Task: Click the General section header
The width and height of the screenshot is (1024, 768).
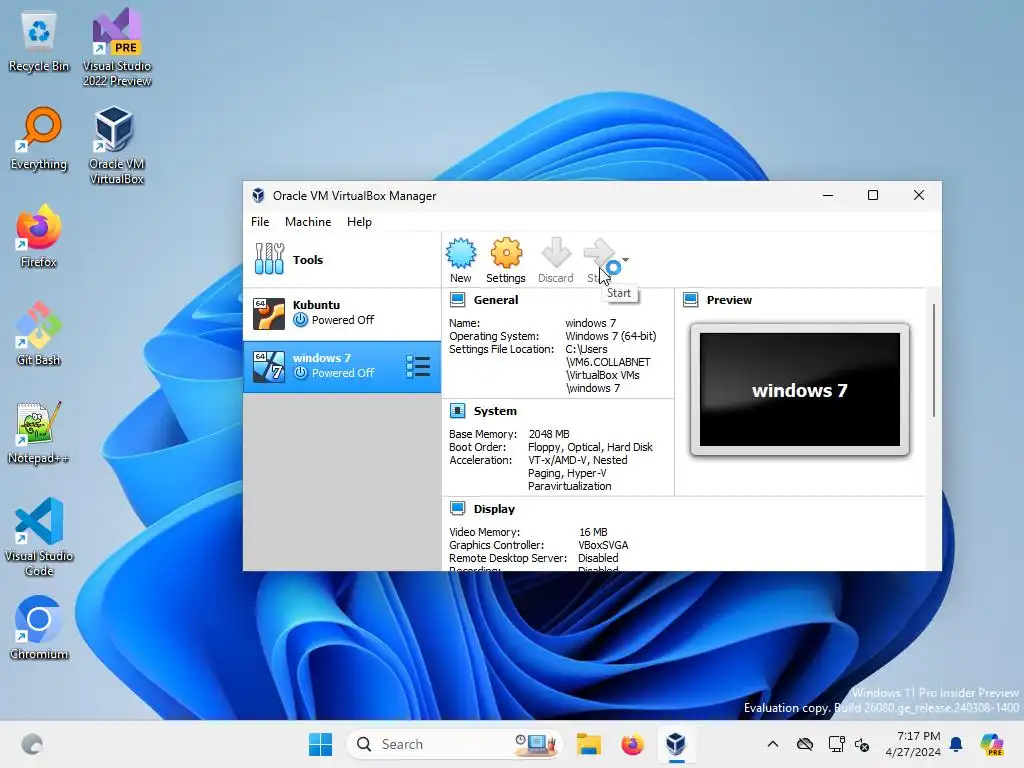Action: click(x=496, y=300)
